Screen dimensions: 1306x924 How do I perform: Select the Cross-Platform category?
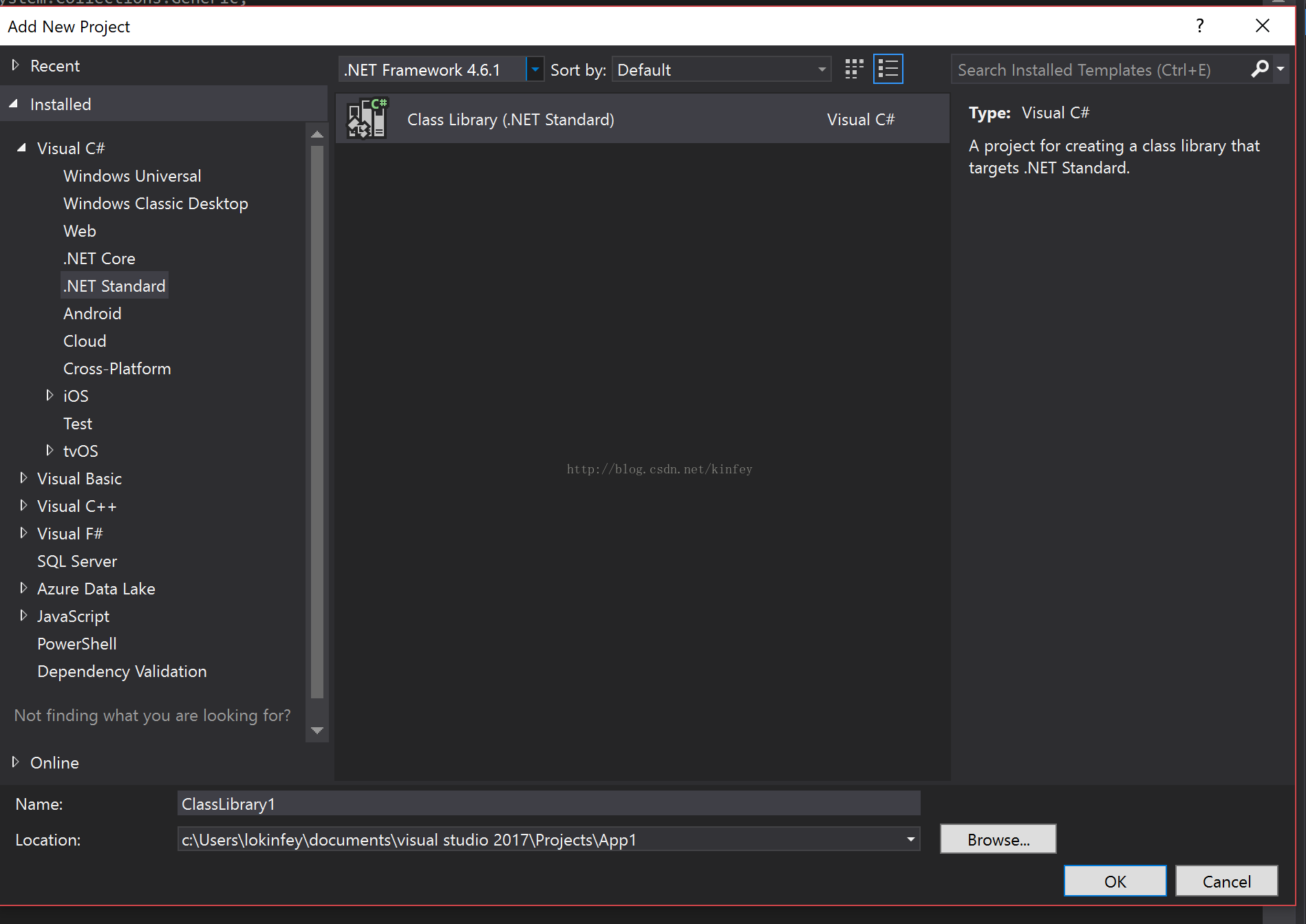click(117, 368)
